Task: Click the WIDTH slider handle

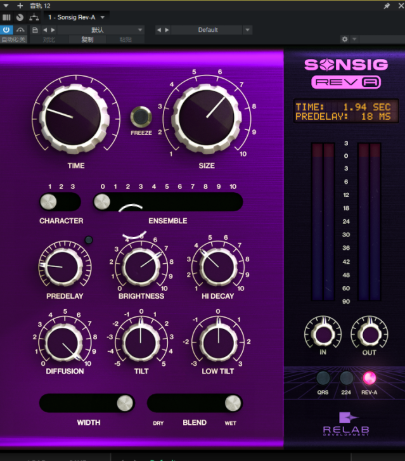Action: pyautogui.click(x=125, y=403)
